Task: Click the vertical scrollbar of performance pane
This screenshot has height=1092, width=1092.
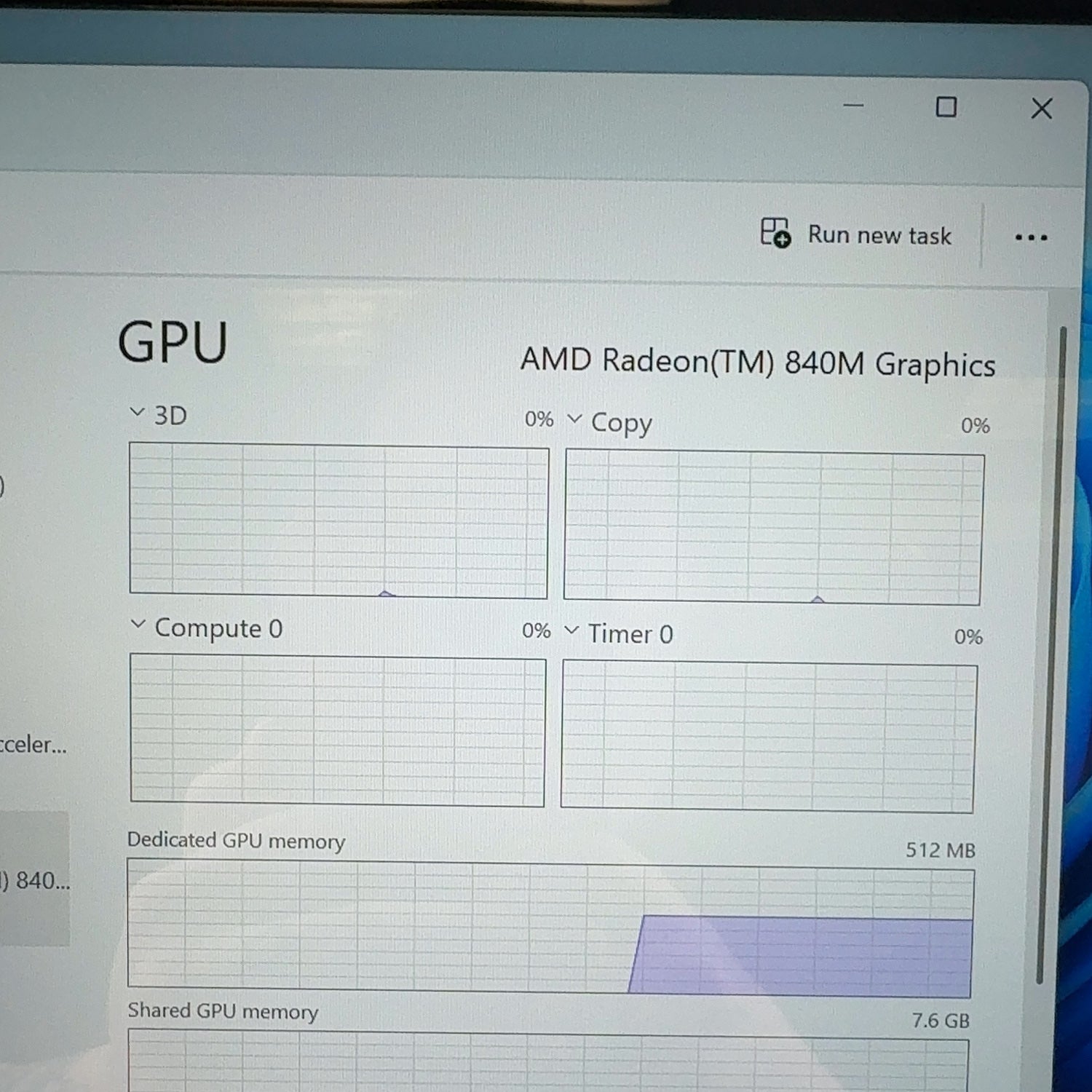Action: pyautogui.click(x=1051, y=655)
